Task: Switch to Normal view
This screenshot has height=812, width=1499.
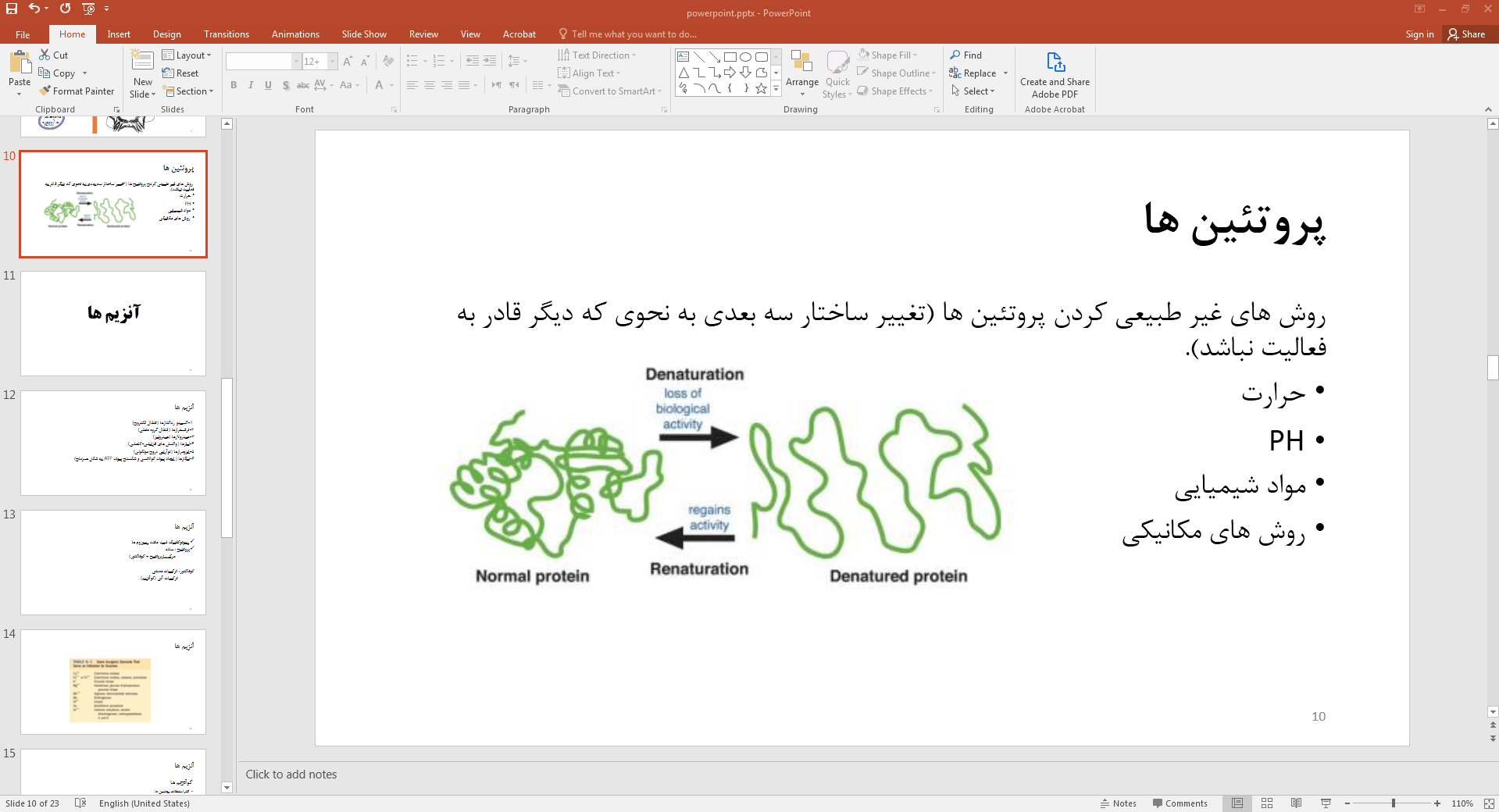Action: [1237, 803]
